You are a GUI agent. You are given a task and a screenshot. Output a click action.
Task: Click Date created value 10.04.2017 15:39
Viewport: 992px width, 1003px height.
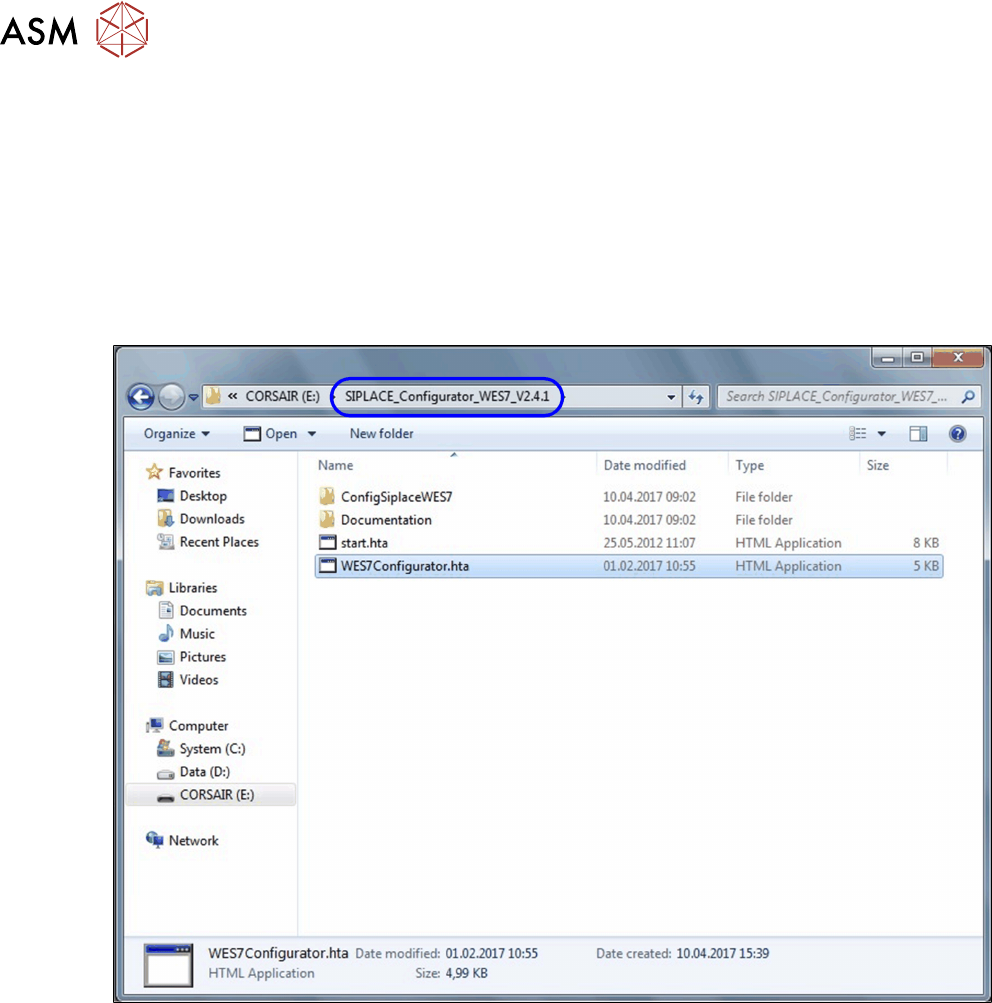pyautogui.click(x=723, y=954)
